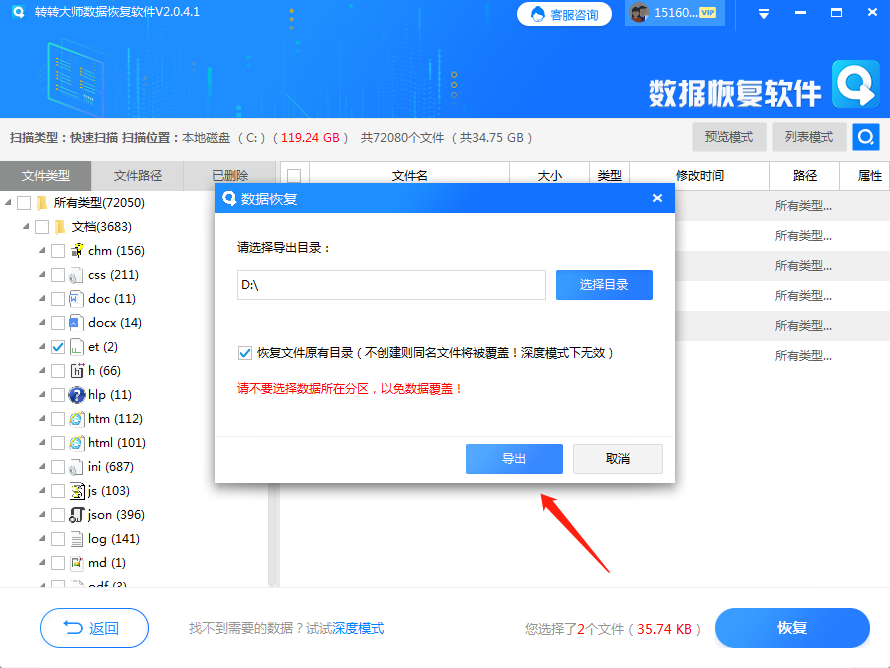This screenshot has width=890, height=668.
Task: Click the 导出 export button
Action: tap(514, 459)
